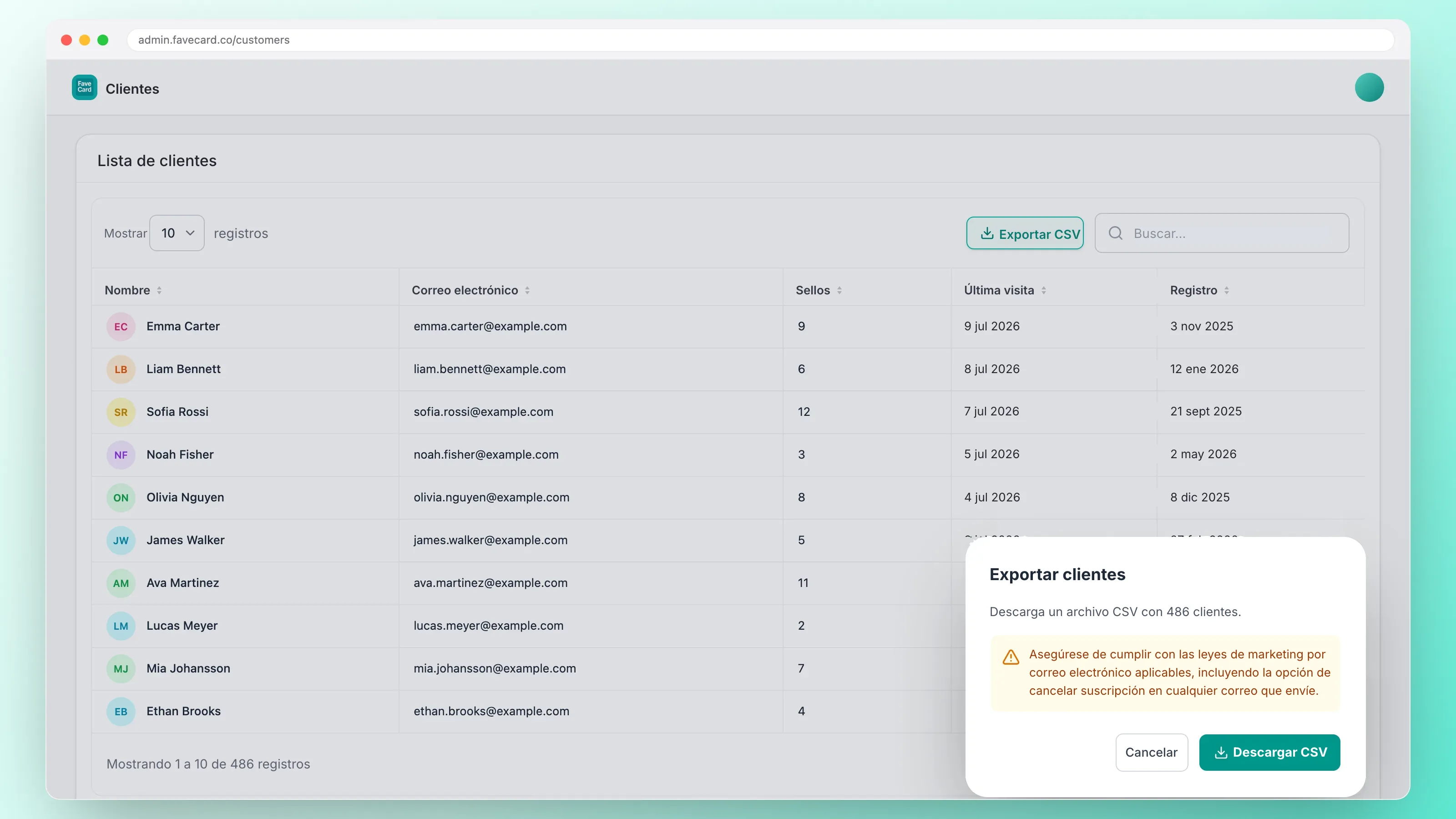This screenshot has width=1456, height=819.
Task: Click Emma Carter's EC avatar
Action: 121,327
